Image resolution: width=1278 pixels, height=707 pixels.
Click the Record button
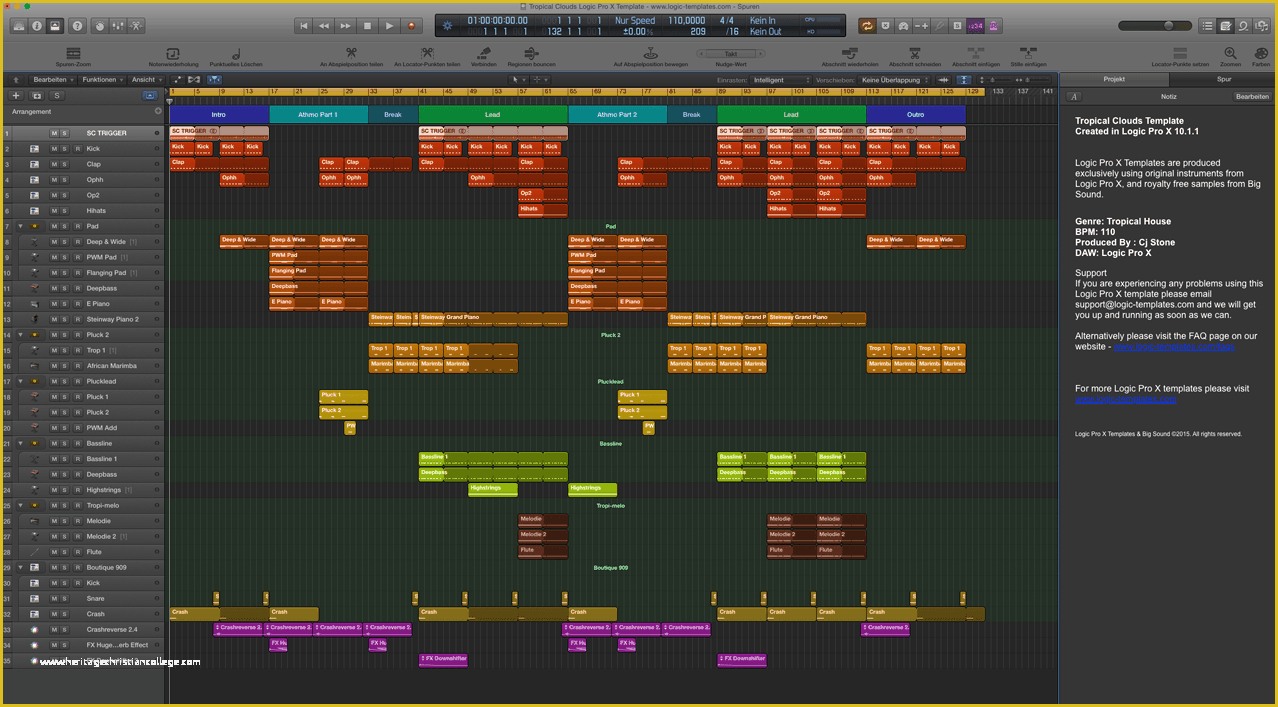(411, 25)
